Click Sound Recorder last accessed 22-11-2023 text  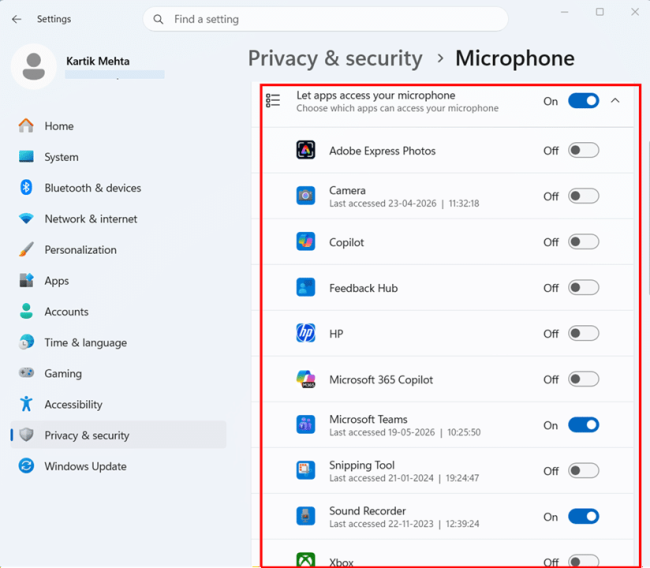(x=404, y=524)
